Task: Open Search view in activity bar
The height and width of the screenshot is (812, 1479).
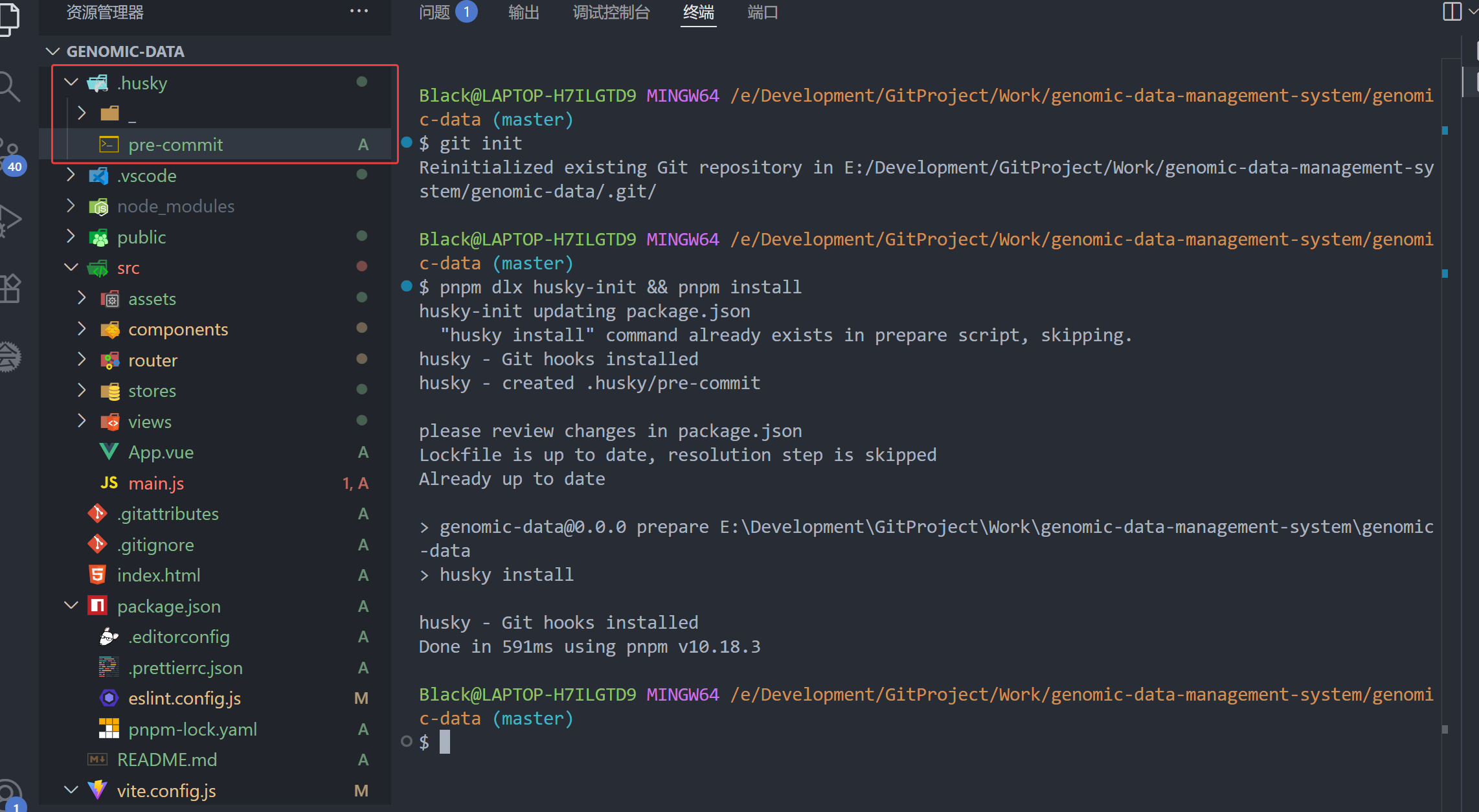Action: coord(9,86)
